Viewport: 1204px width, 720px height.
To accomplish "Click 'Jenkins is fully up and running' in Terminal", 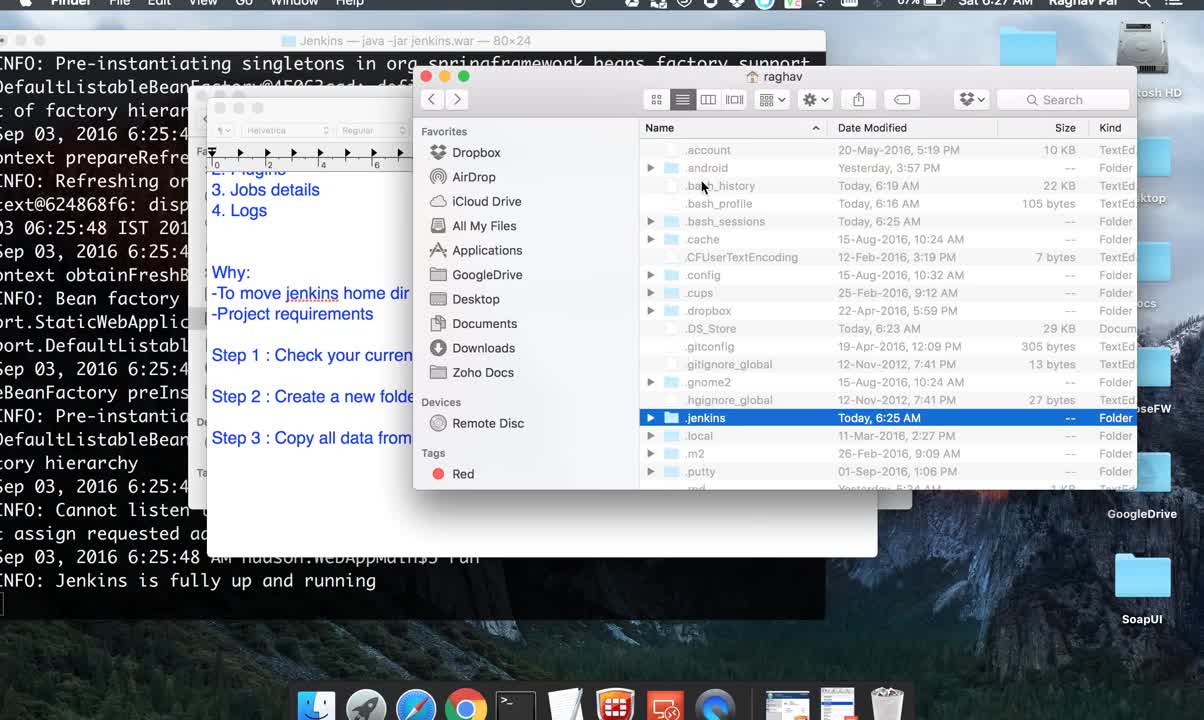I will 216,581.
